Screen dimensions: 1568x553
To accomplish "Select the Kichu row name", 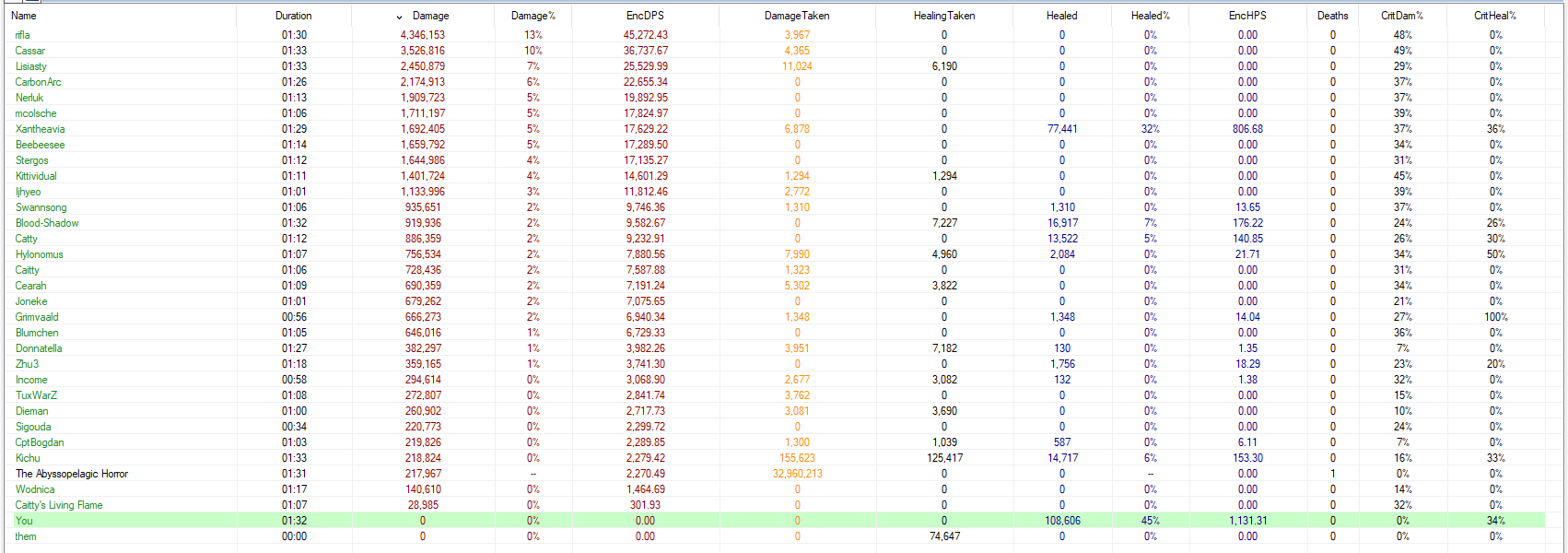I will [28, 458].
